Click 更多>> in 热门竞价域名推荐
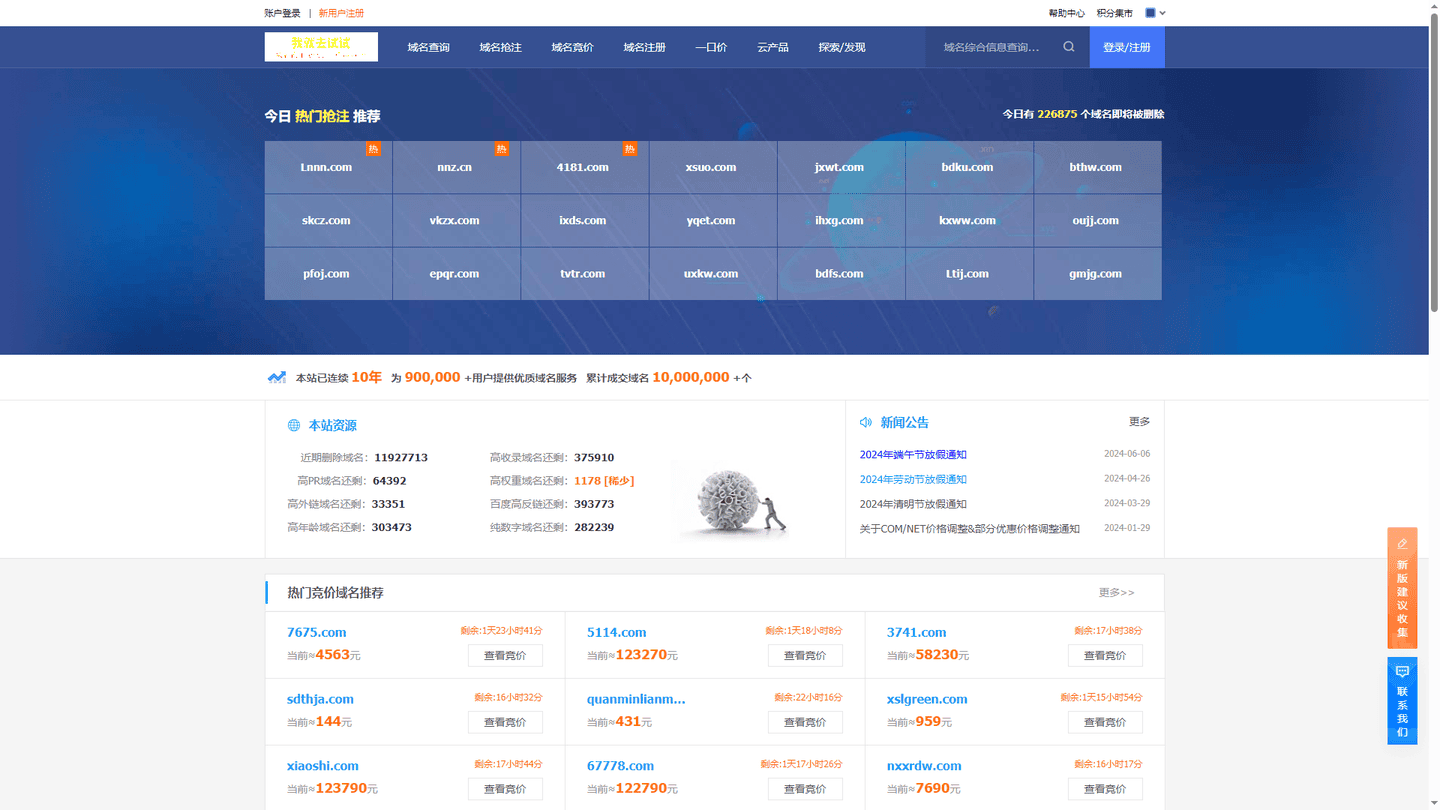The image size is (1440, 810). 1116,592
